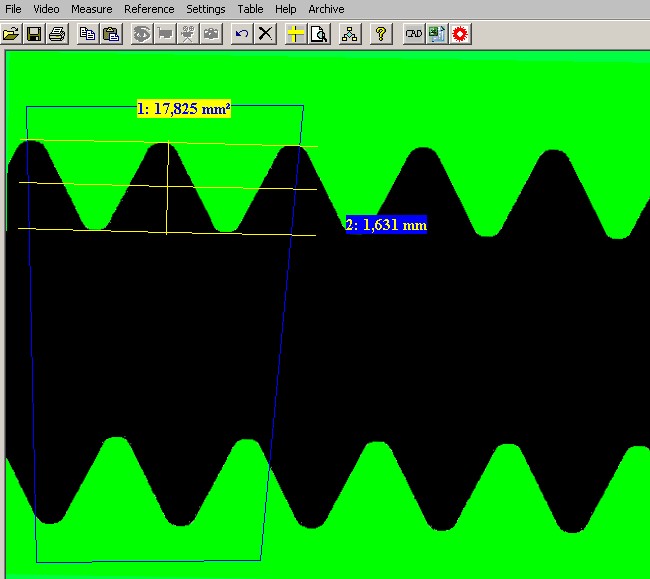Image resolution: width=650 pixels, height=579 pixels.
Task: Click the hierarchy tree diagram icon
Action: [349, 34]
